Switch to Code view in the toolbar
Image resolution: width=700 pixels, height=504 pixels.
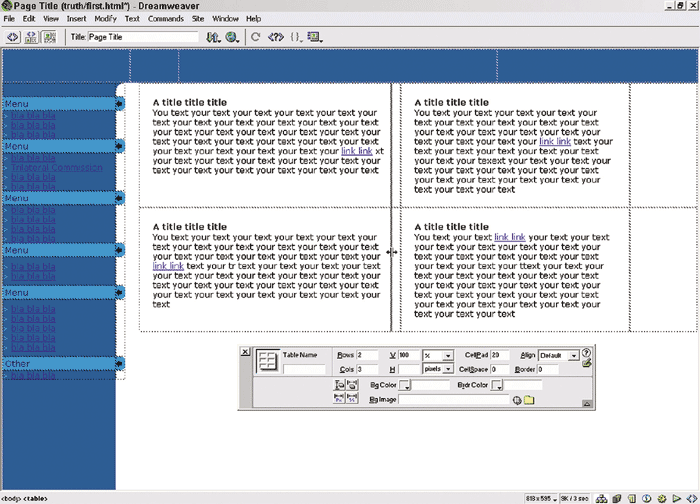coord(14,37)
